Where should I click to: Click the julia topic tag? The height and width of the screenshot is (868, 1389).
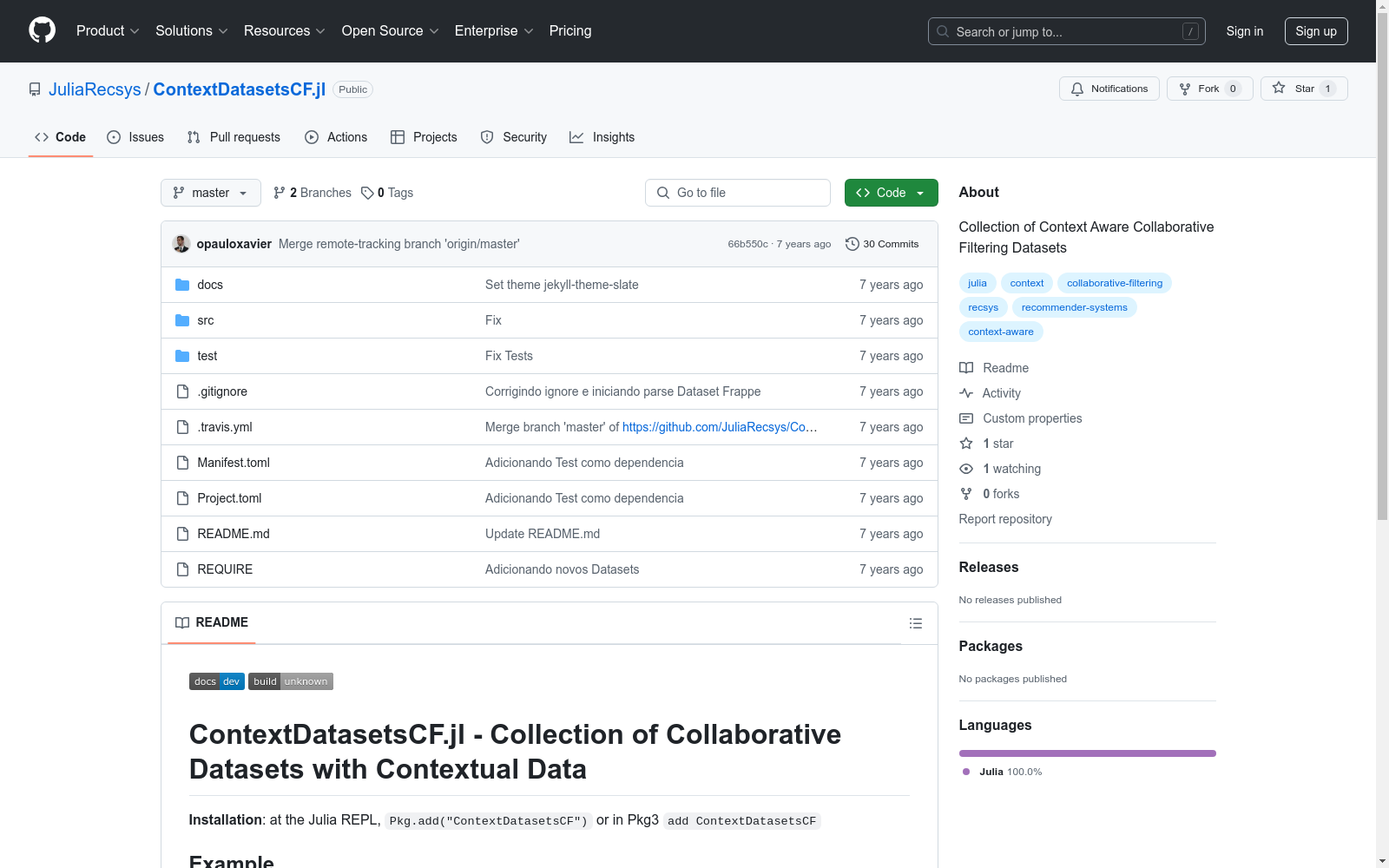click(978, 283)
